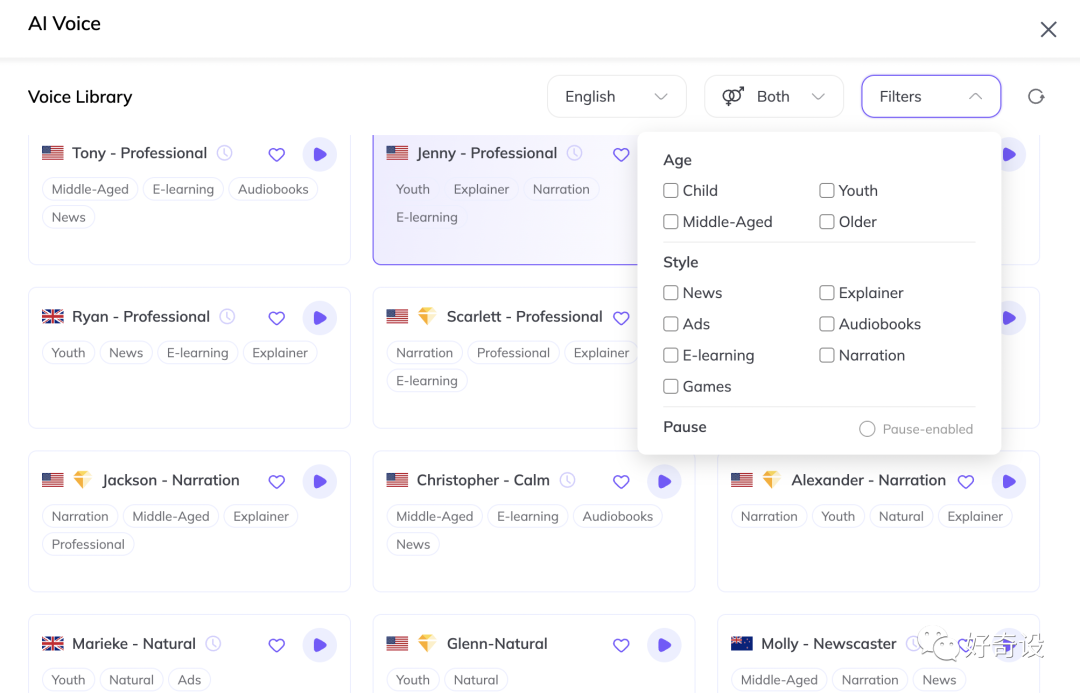Favorite the Scarlett - Professional voice
This screenshot has width=1080, height=693.
point(621,318)
